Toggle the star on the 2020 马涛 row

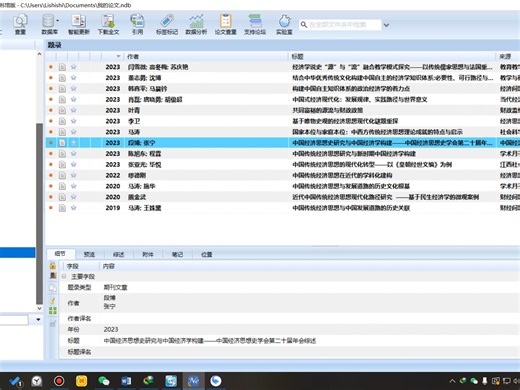tap(74, 186)
